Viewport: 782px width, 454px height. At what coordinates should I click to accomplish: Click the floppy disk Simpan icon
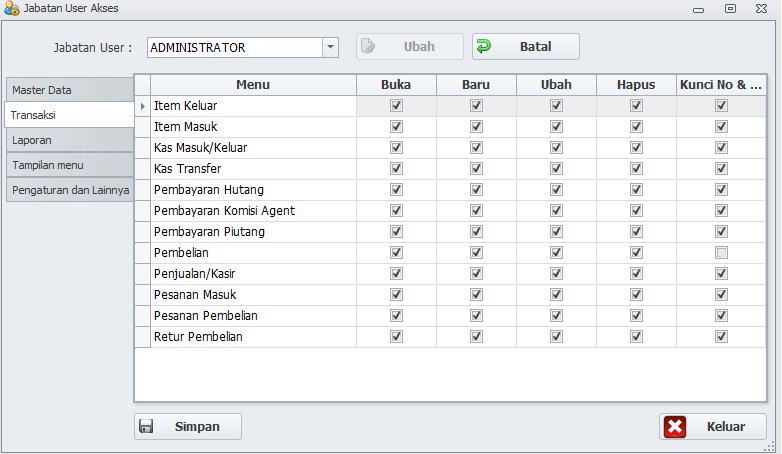[x=146, y=426]
